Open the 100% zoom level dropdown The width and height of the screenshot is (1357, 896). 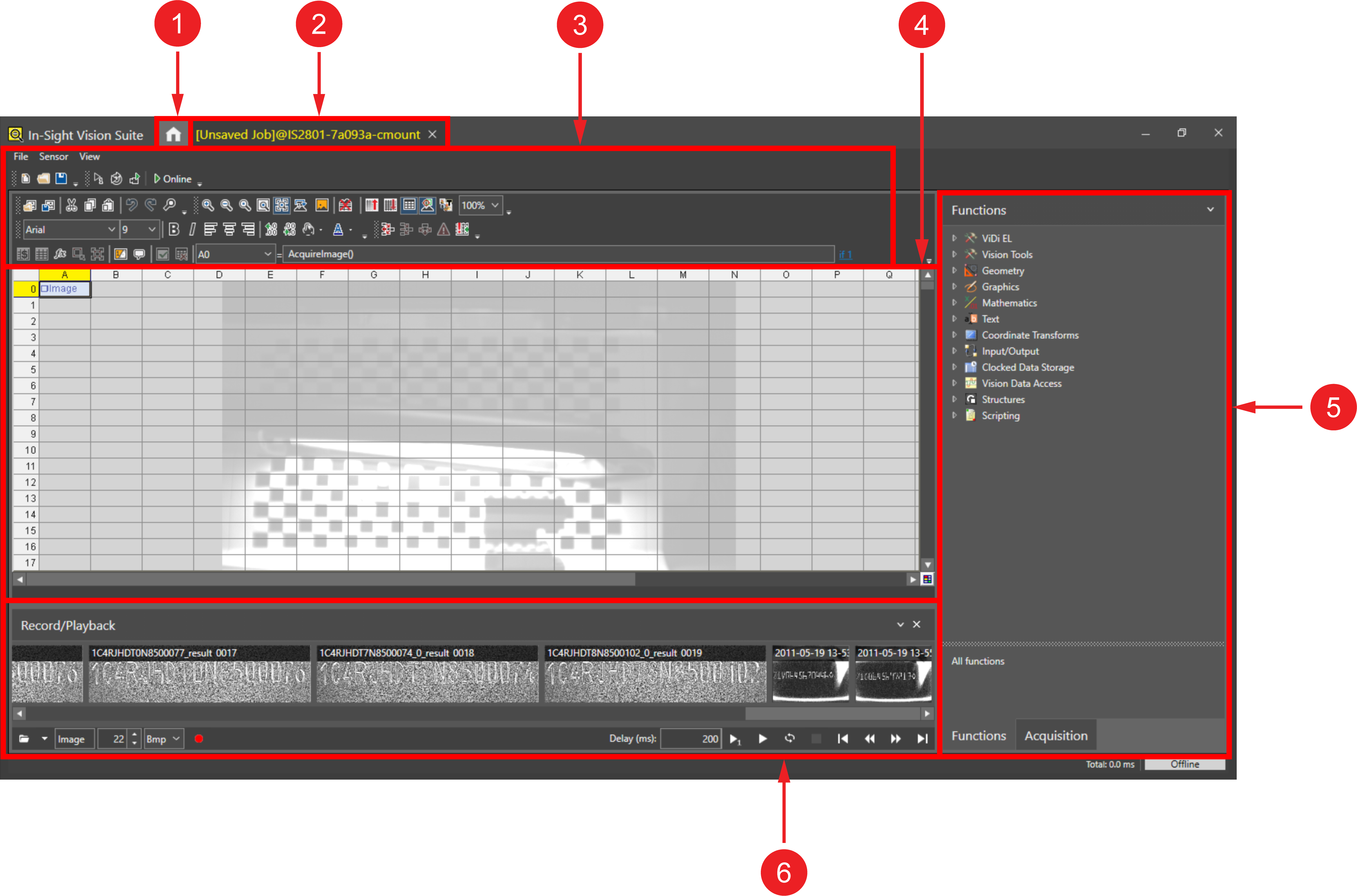pos(495,205)
